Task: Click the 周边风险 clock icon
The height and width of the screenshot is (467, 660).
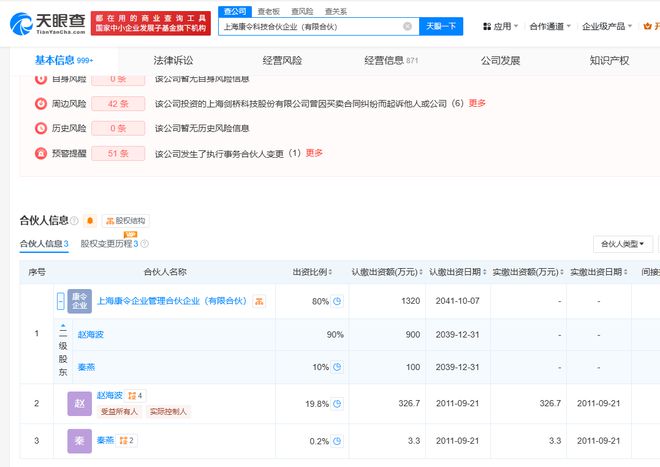Action: tap(41, 104)
